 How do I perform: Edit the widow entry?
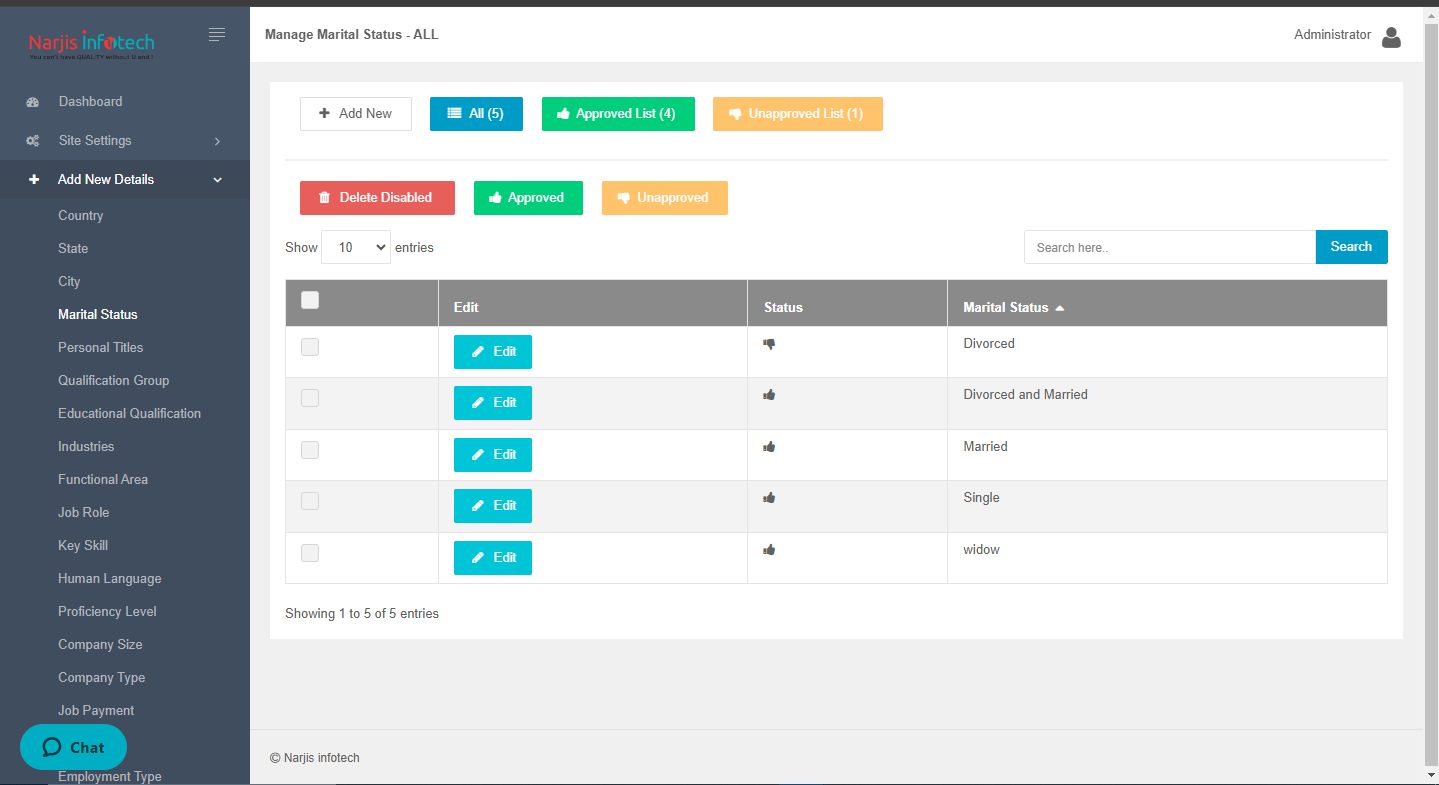pos(493,558)
